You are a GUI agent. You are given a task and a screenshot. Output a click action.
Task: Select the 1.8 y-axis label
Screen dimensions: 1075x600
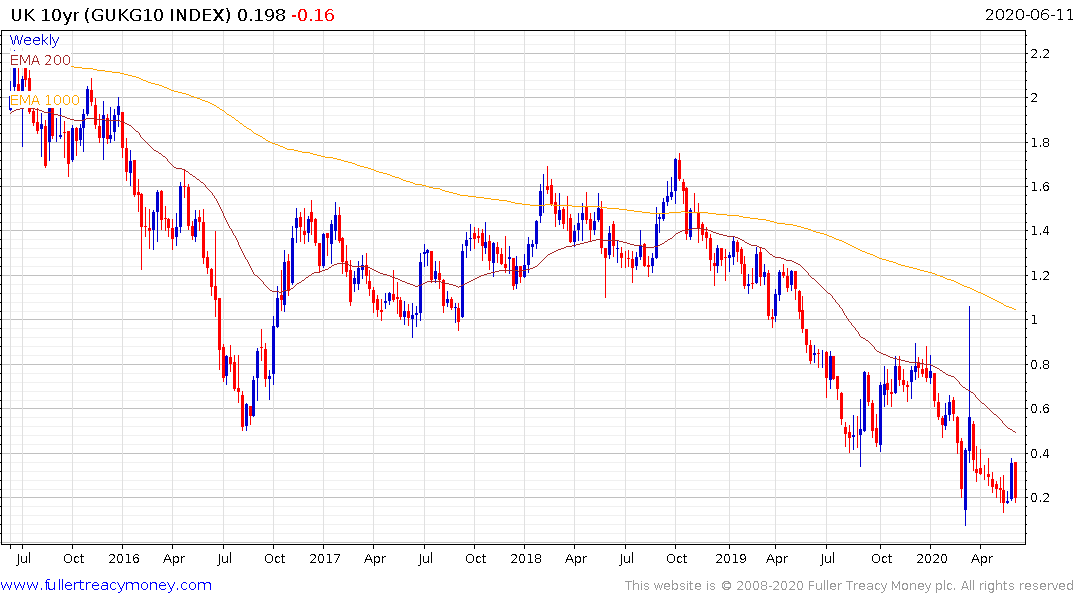1040,143
